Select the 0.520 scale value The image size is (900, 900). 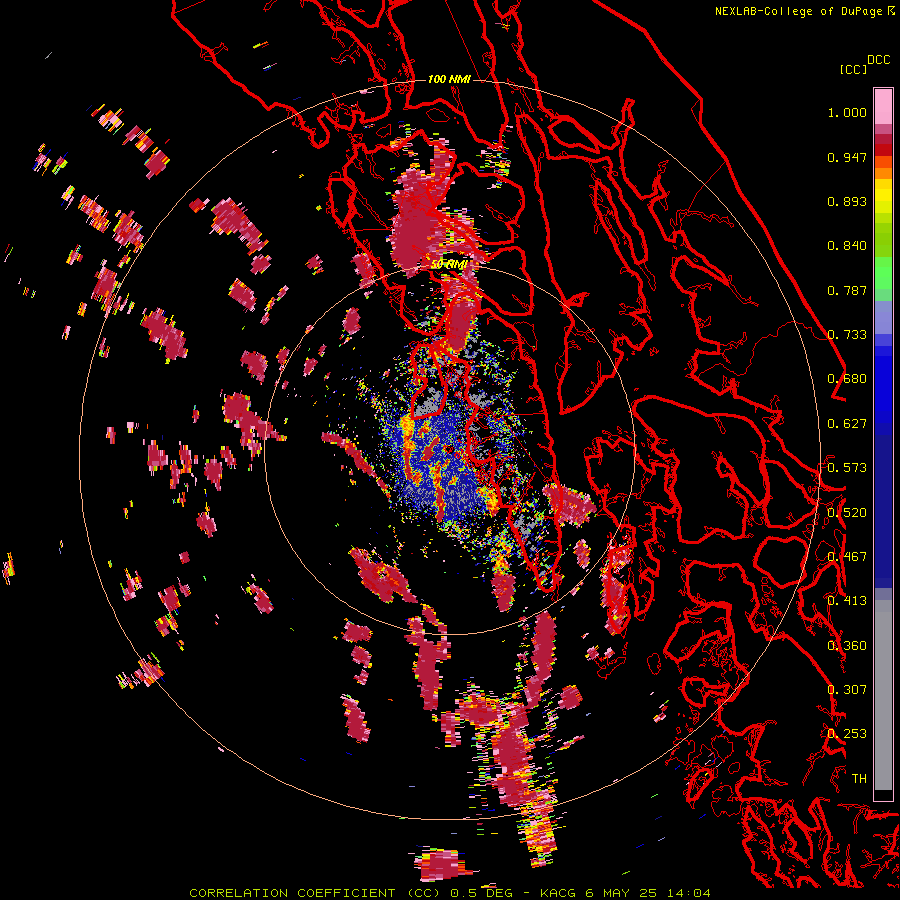(x=847, y=513)
